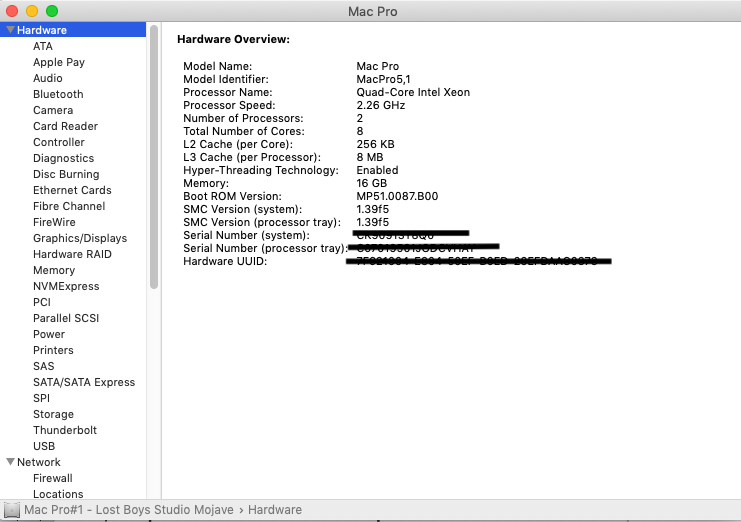Select Parallel SCSI entry

pos(66,318)
